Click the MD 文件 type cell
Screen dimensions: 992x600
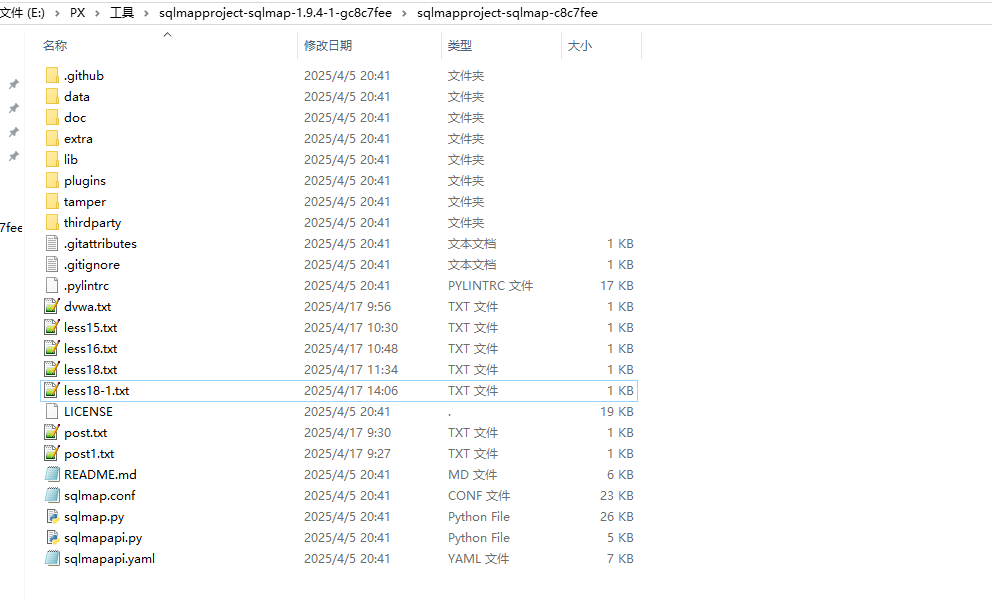tap(472, 475)
